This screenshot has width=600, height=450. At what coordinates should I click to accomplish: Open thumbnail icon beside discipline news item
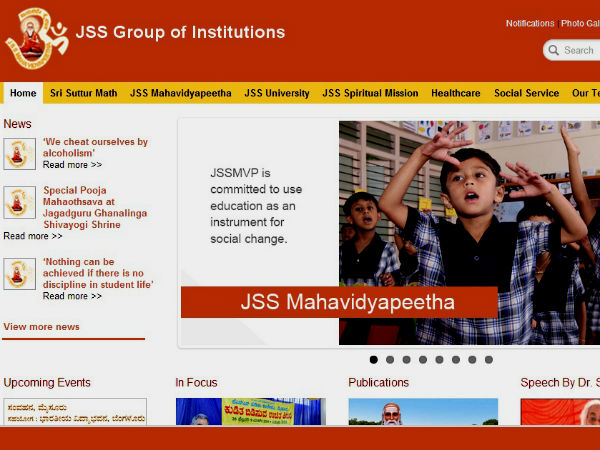click(19, 275)
